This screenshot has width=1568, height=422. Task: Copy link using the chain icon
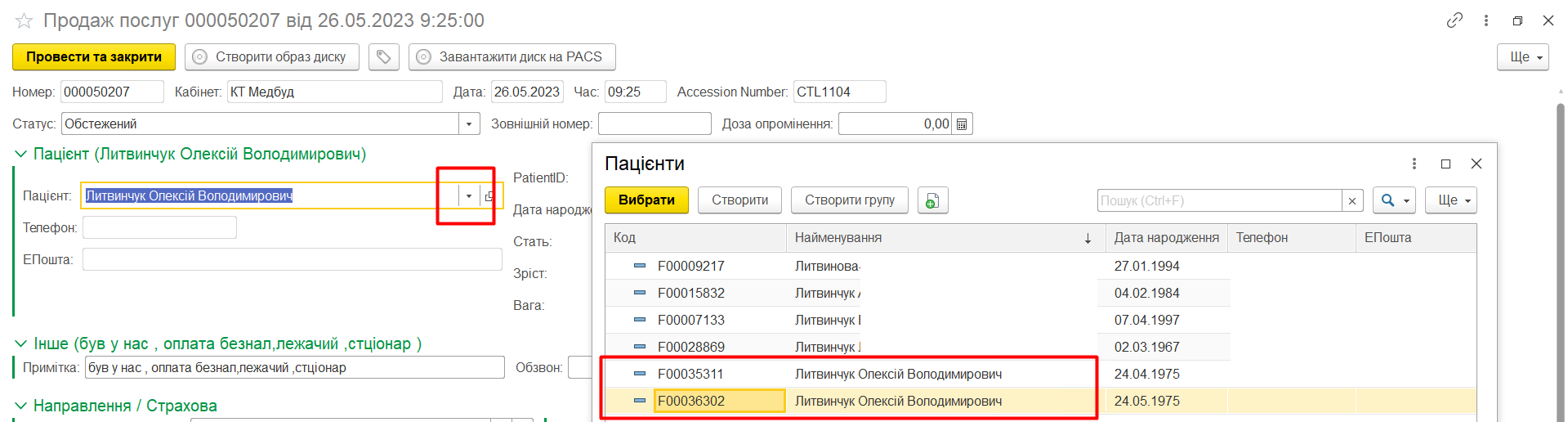1454,20
